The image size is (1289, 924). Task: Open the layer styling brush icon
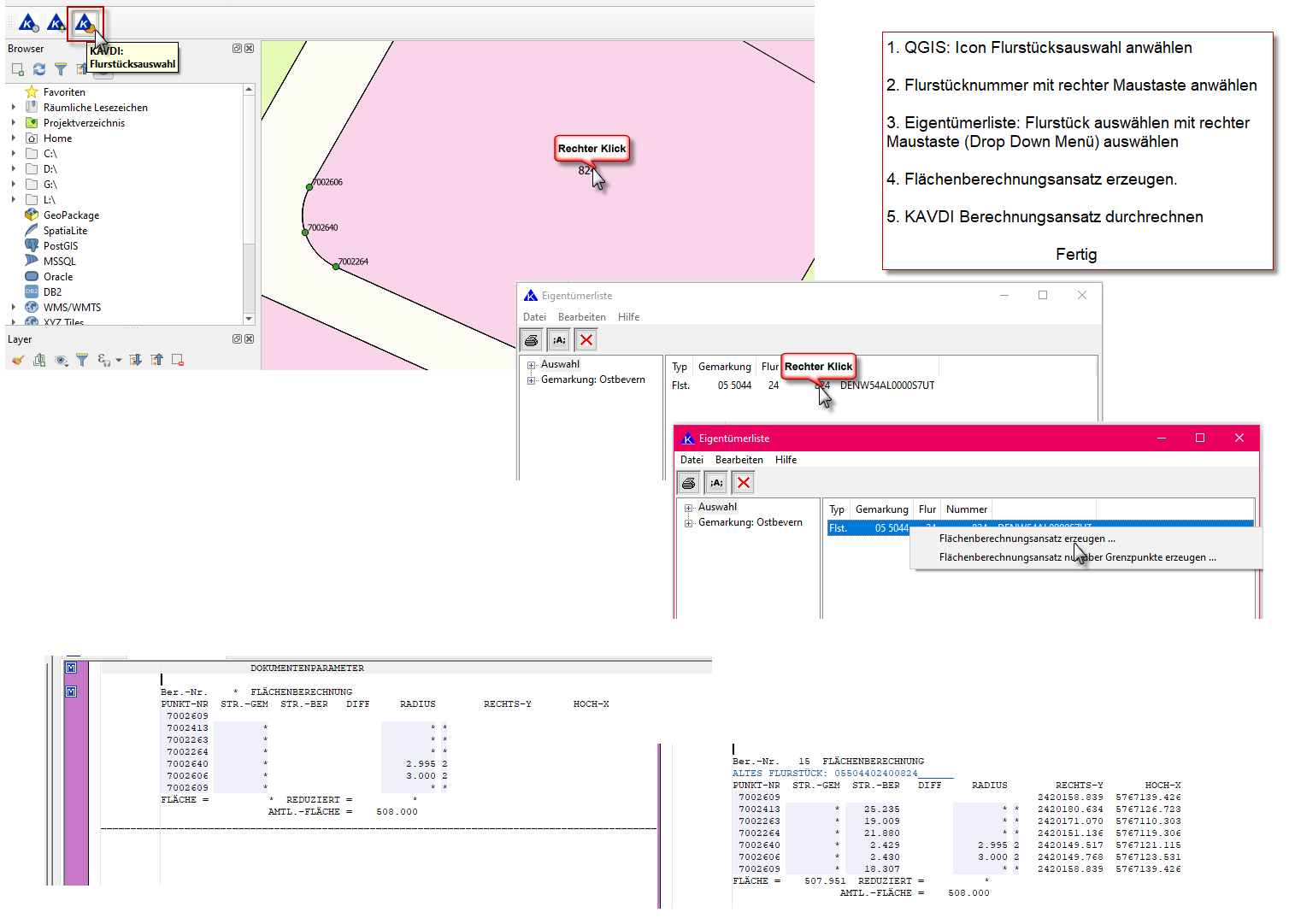(18, 360)
